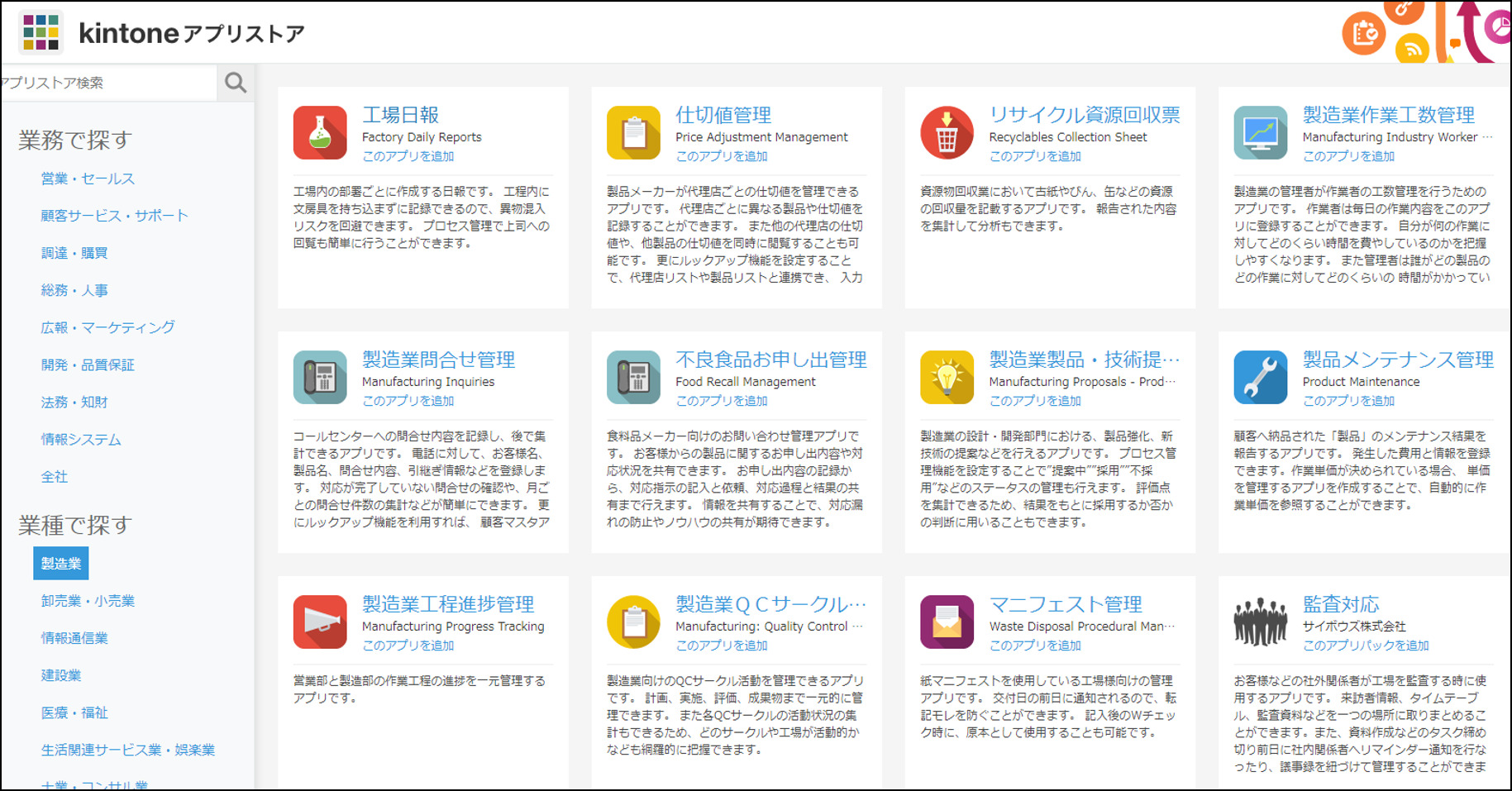Viewport: 1512px width, 791px height.
Task: Add the Manufacturing Inquiries app
Action: (x=408, y=401)
